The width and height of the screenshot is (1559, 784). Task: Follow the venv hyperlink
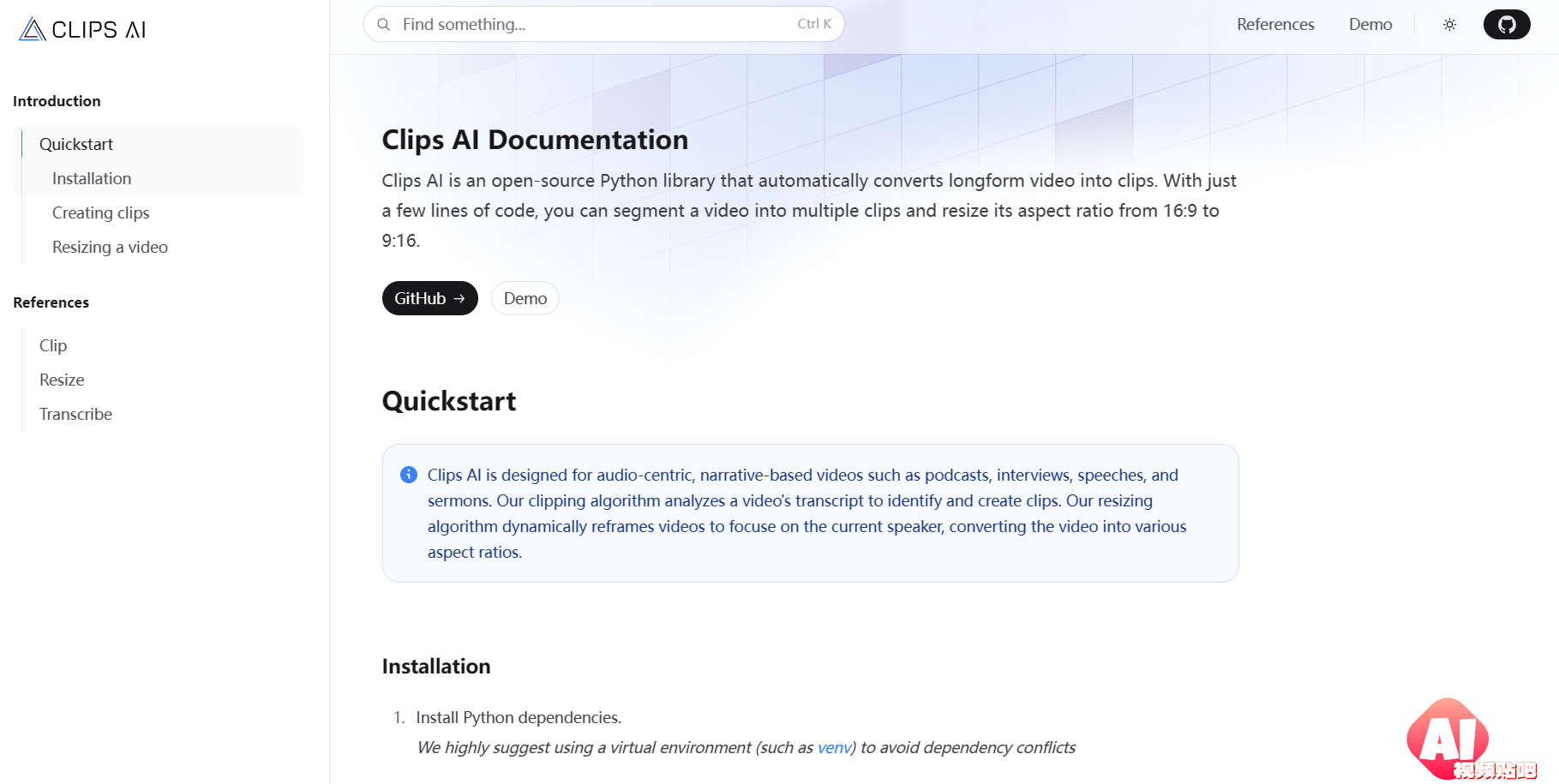pos(835,747)
